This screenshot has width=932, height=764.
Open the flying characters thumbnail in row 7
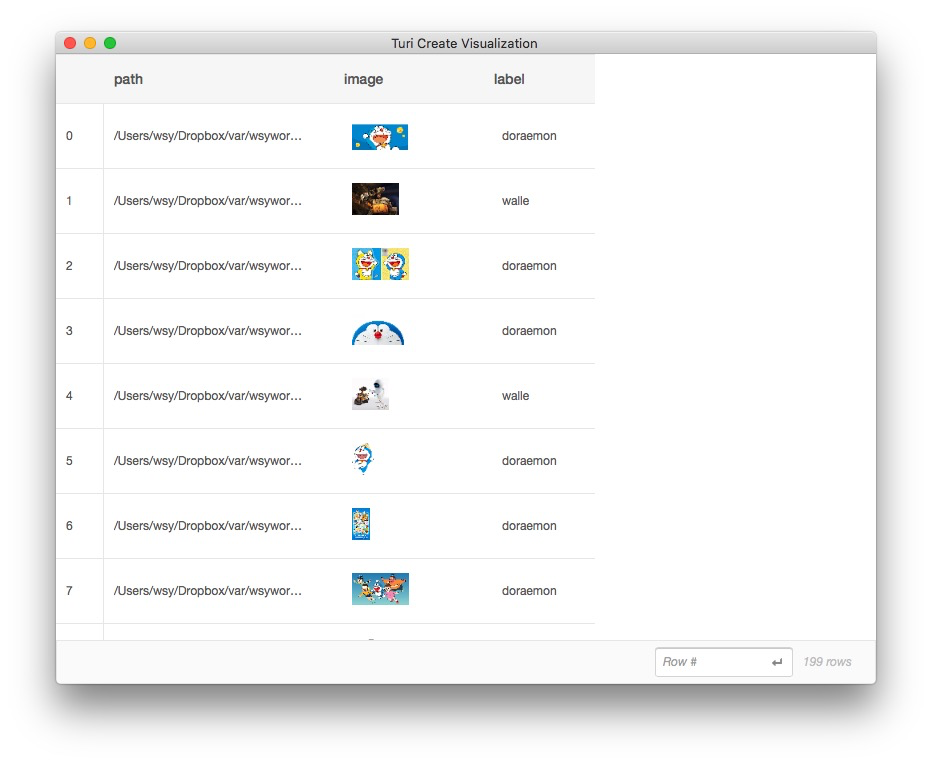pos(380,589)
